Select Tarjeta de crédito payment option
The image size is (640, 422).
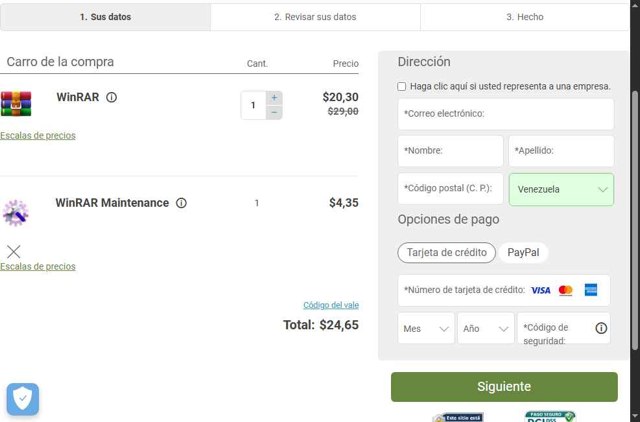(447, 253)
